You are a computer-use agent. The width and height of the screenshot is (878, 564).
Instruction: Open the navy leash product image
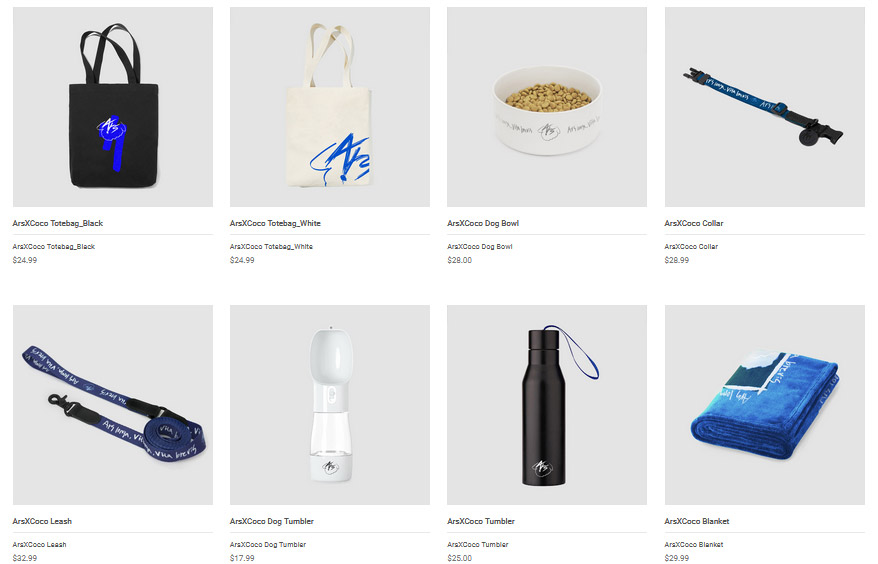(x=113, y=405)
